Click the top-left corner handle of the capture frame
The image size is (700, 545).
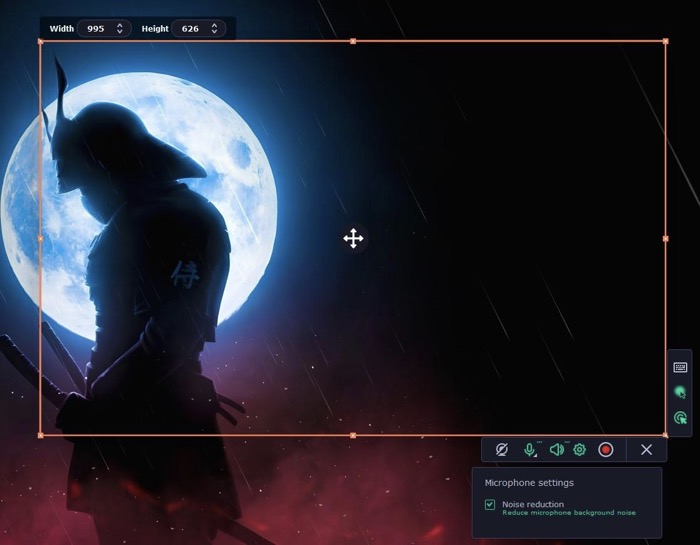tap(41, 42)
